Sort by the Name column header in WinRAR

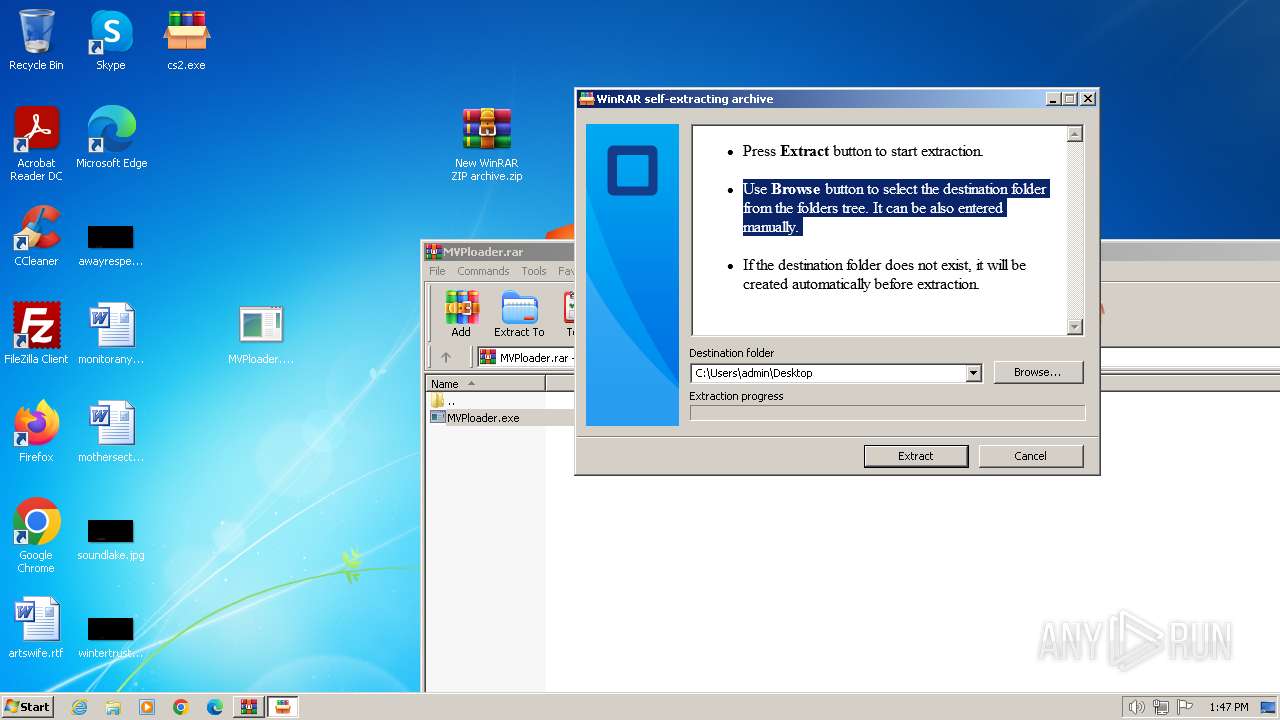point(486,384)
